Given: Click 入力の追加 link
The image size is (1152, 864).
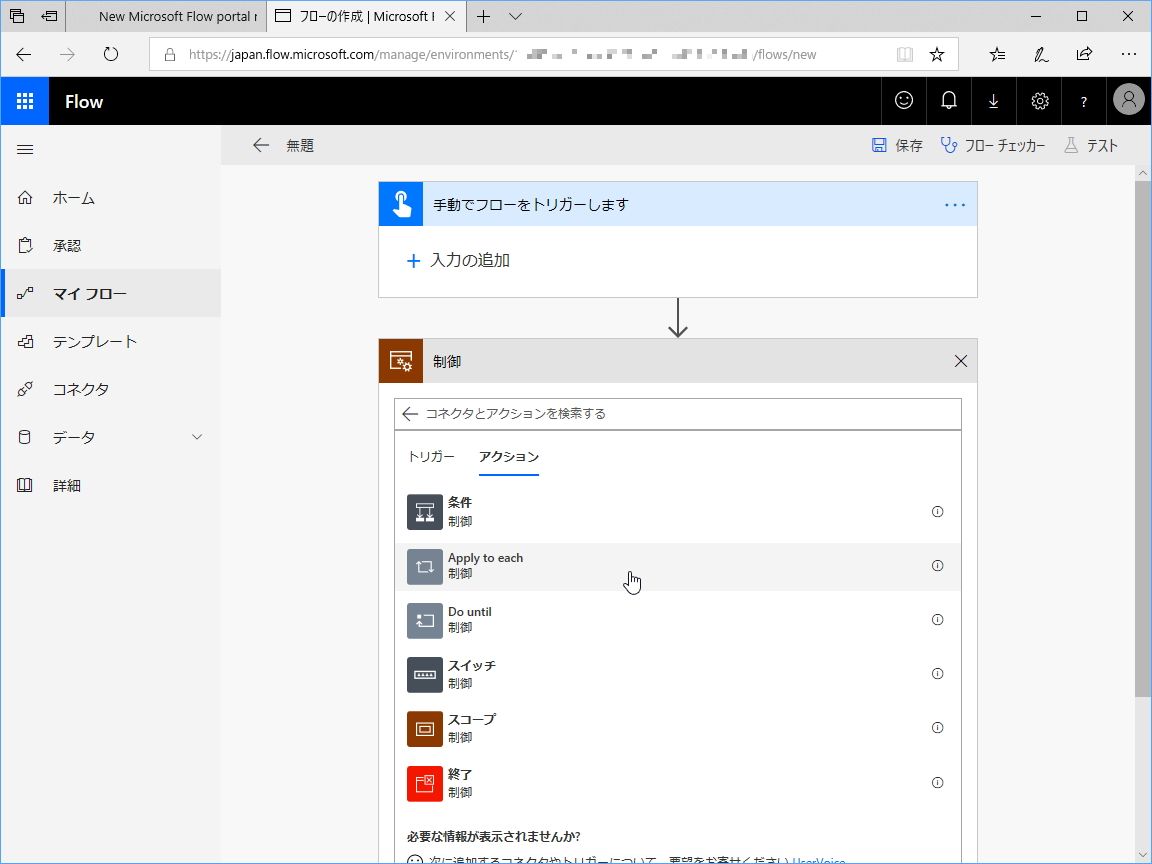Looking at the screenshot, I should [x=458, y=260].
